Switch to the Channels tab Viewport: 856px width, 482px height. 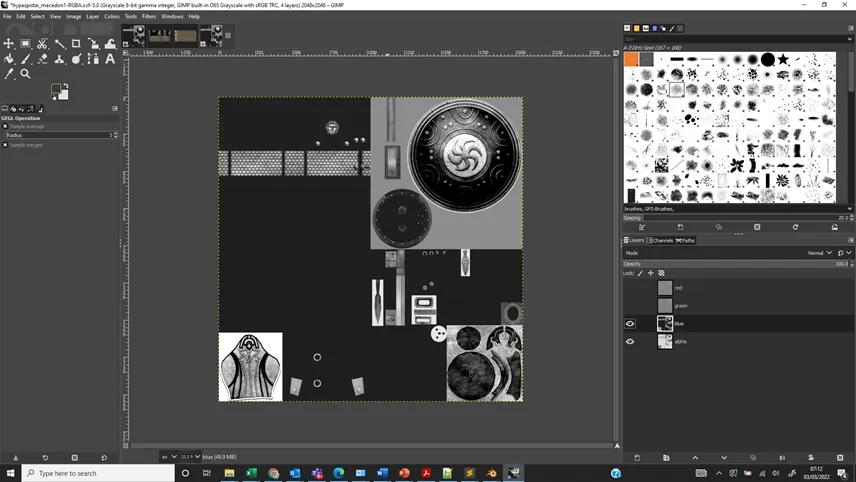pos(660,240)
